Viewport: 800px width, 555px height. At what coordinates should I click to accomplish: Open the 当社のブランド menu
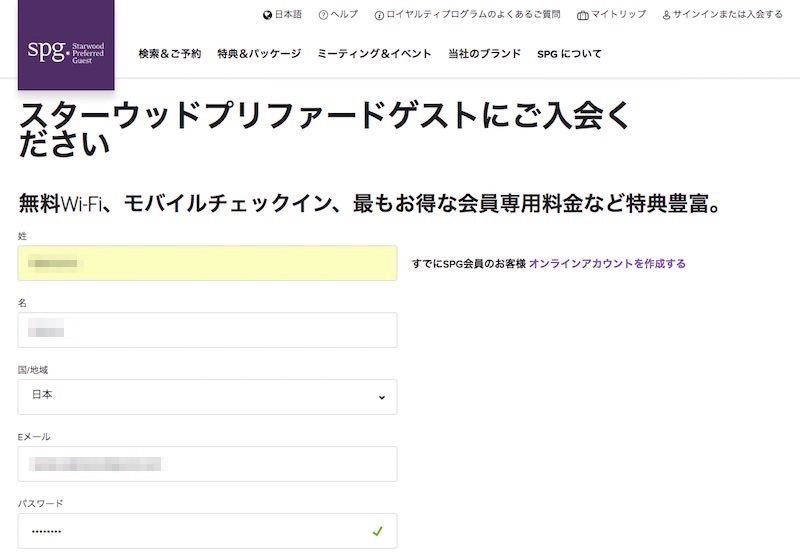[485, 54]
